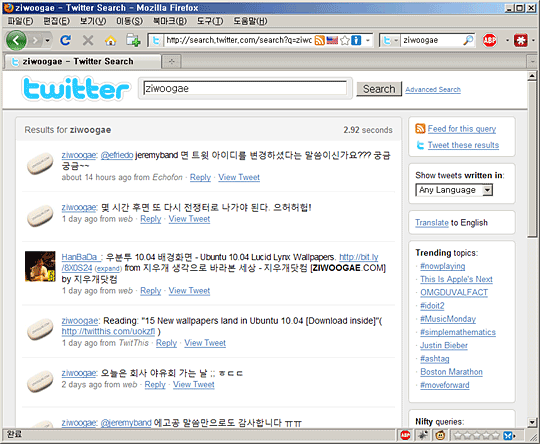Click the Twitter page search field containing ziwoogae
The width and height of the screenshot is (540, 444).
pyautogui.click(x=245, y=88)
